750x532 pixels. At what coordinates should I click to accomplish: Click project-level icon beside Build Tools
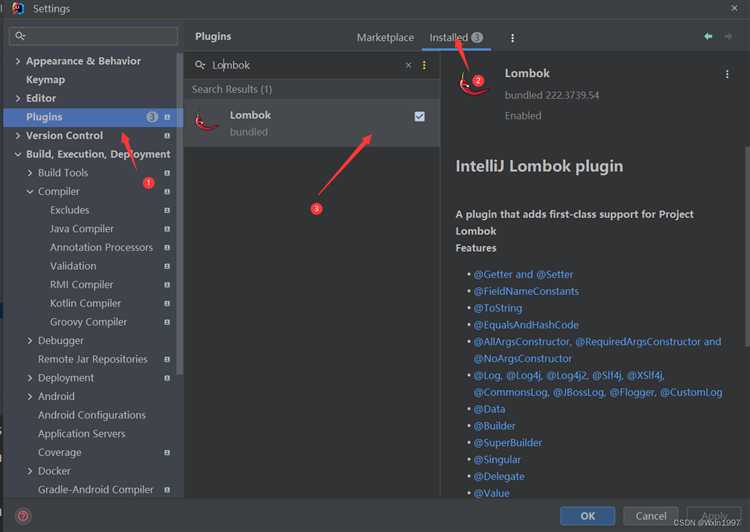[x=167, y=173]
